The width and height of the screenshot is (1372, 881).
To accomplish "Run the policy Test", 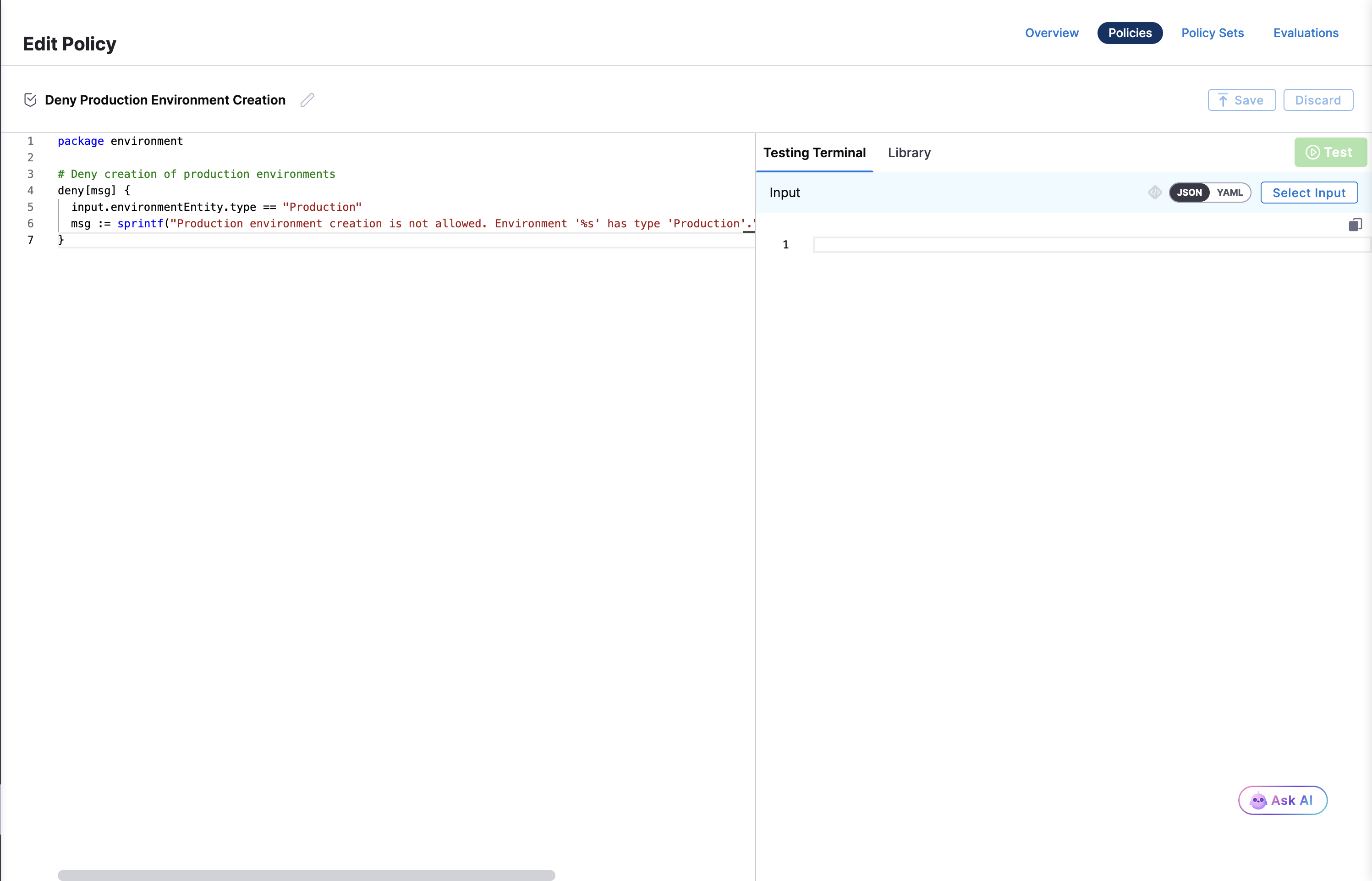I will tap(1330, 152).
